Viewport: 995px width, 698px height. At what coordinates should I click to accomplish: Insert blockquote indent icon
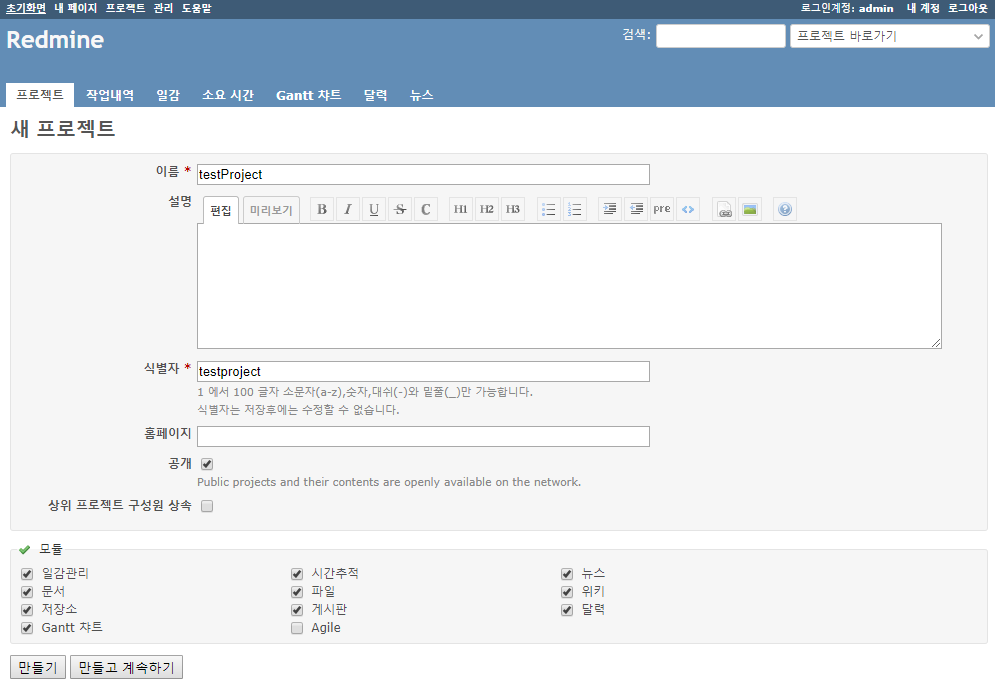click(610, 209)
